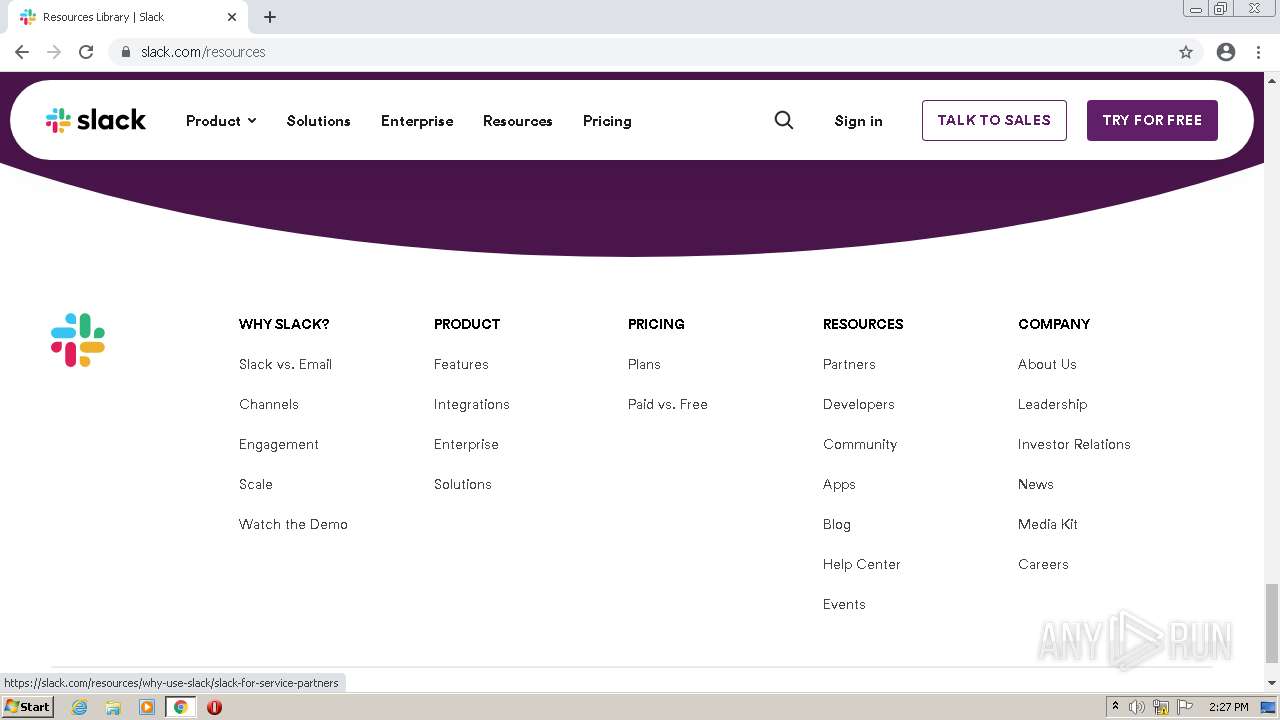The image size is (1280, 720).
Task: Open the Investor Relations link
Action: pos(1074,444)
